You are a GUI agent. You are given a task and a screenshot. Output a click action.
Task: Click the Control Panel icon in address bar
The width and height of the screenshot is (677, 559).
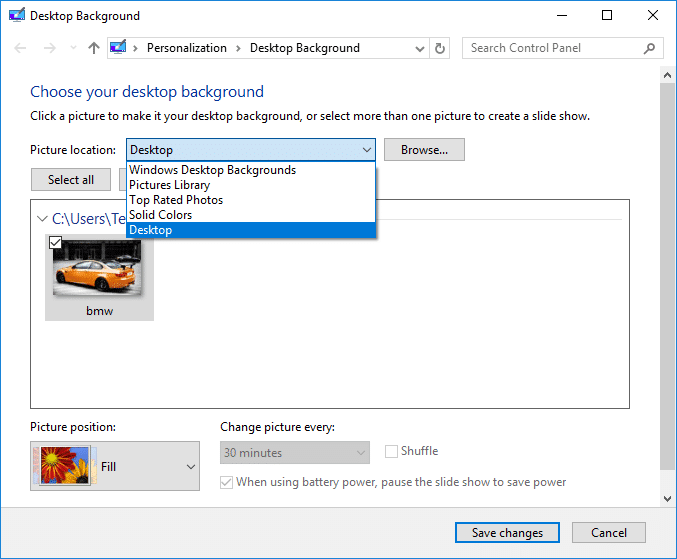[118, 47]
